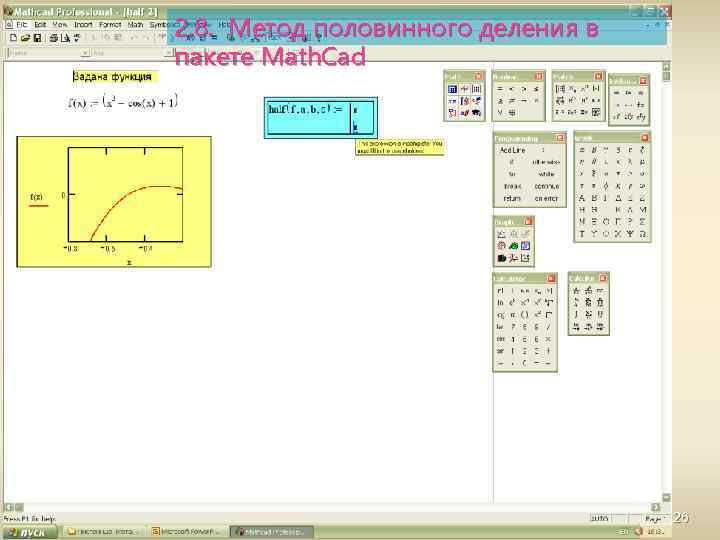The height and width of the screenshot is (540, 720).
Task: Insert plus sign from Calculator palette
Action: click(x=548, y=351)
